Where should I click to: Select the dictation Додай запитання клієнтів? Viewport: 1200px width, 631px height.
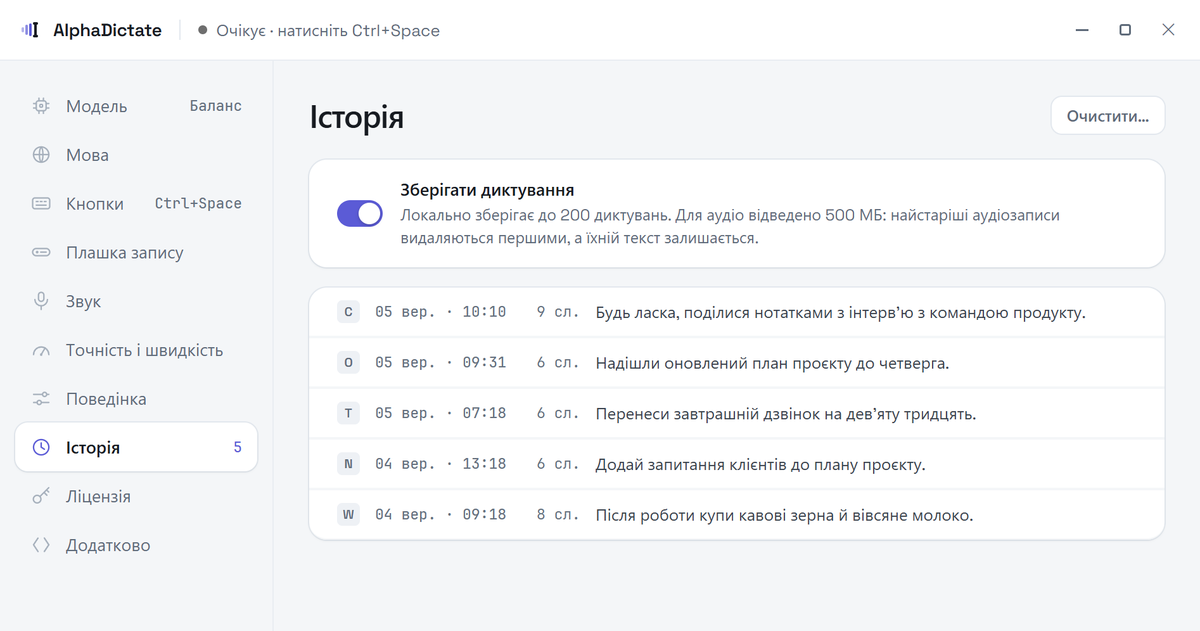coord(737,464)
